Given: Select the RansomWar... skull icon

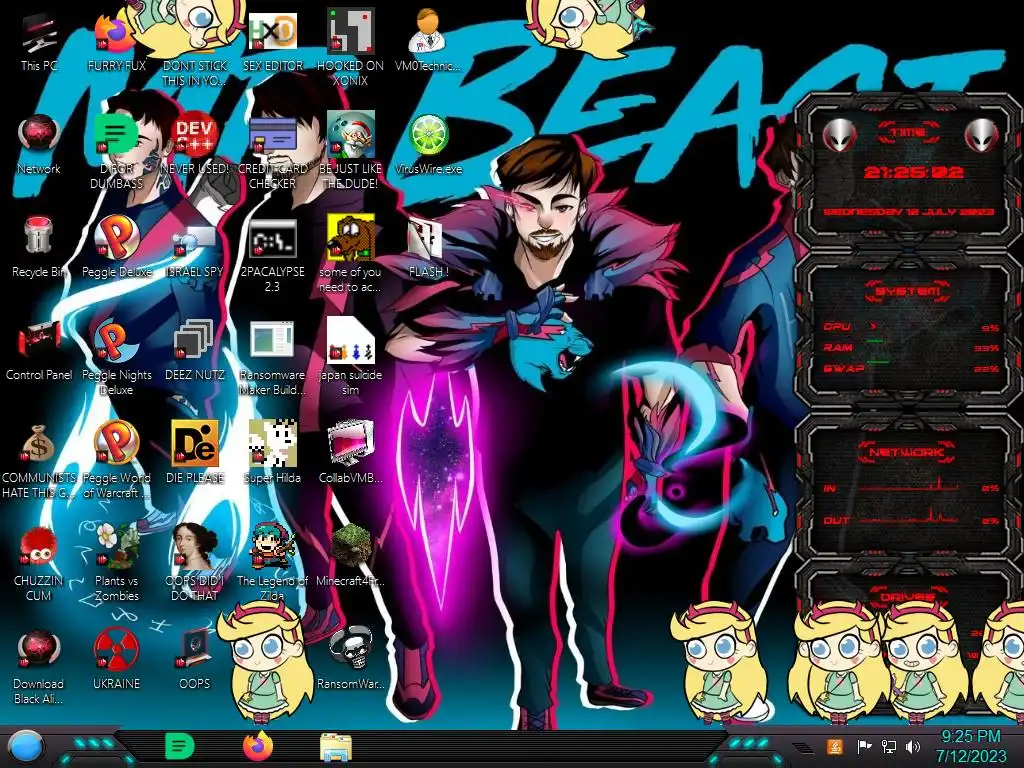Looking at the screenshot, I should (350, 660).
